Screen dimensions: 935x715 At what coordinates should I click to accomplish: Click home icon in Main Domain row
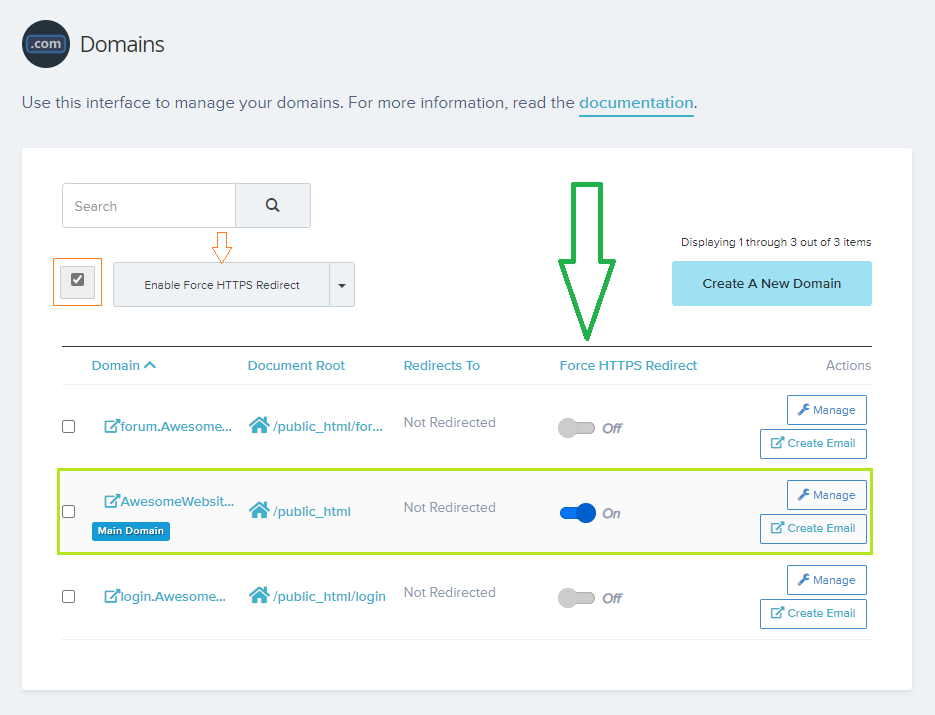click(x=259, y=511)
